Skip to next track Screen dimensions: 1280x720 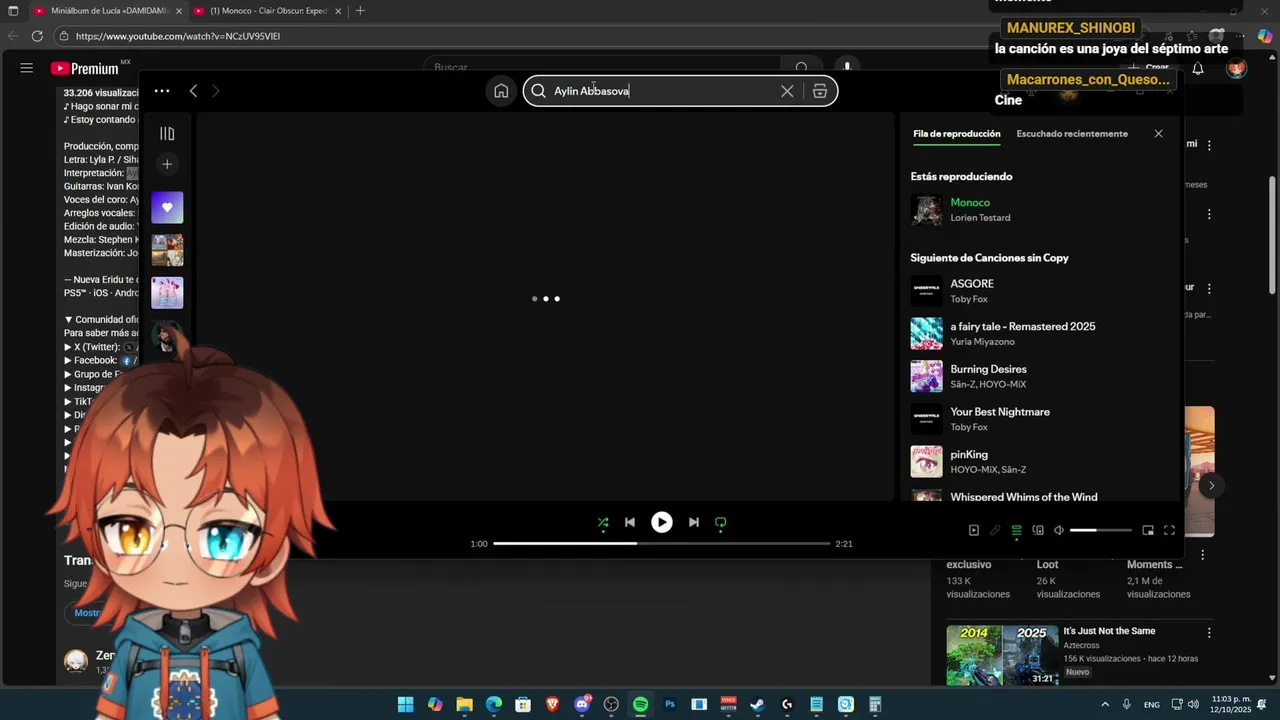pyautogui.click(x=694, y=522)
